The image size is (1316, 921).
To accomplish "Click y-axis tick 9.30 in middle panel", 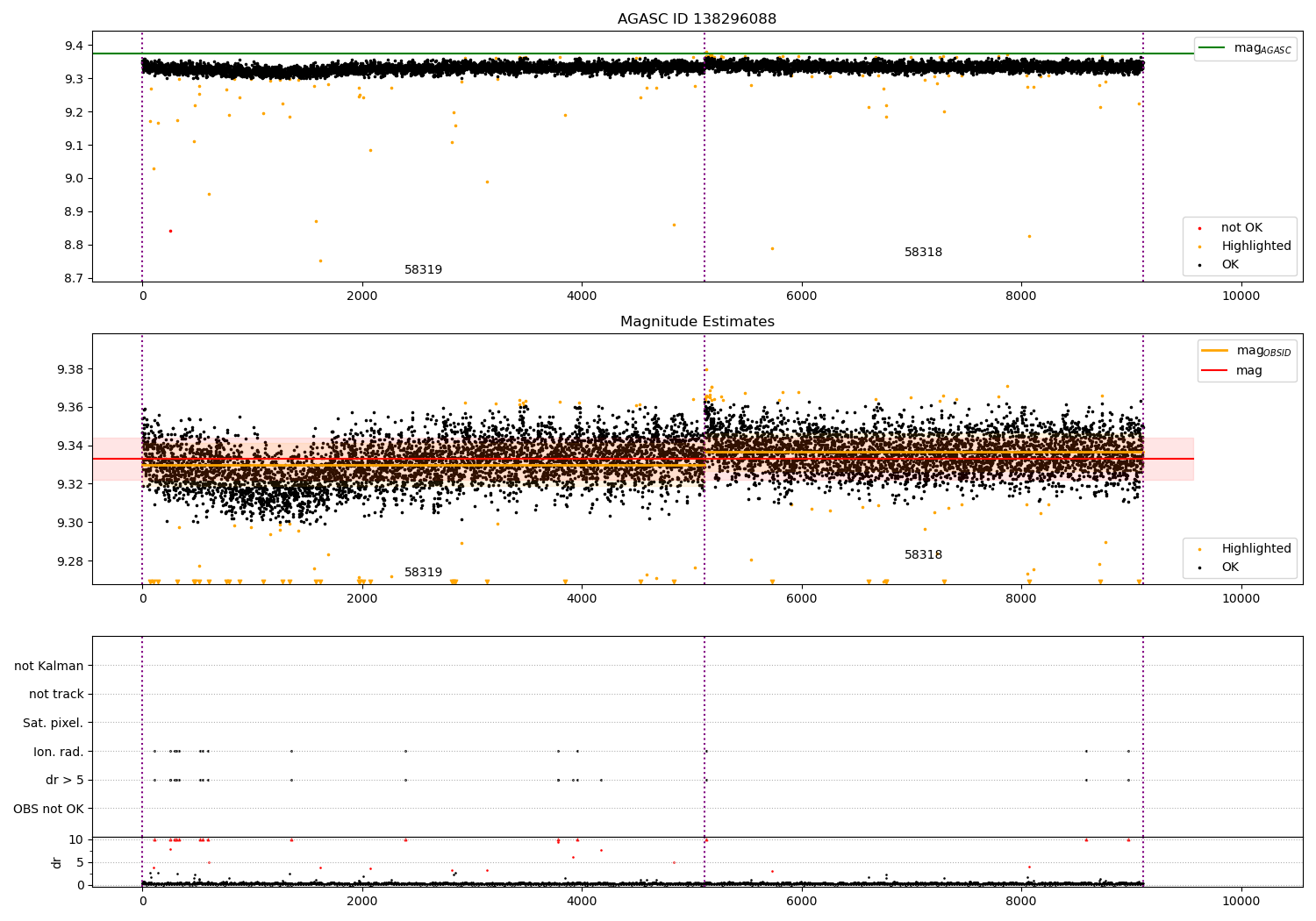I will [x=71, y=524].
